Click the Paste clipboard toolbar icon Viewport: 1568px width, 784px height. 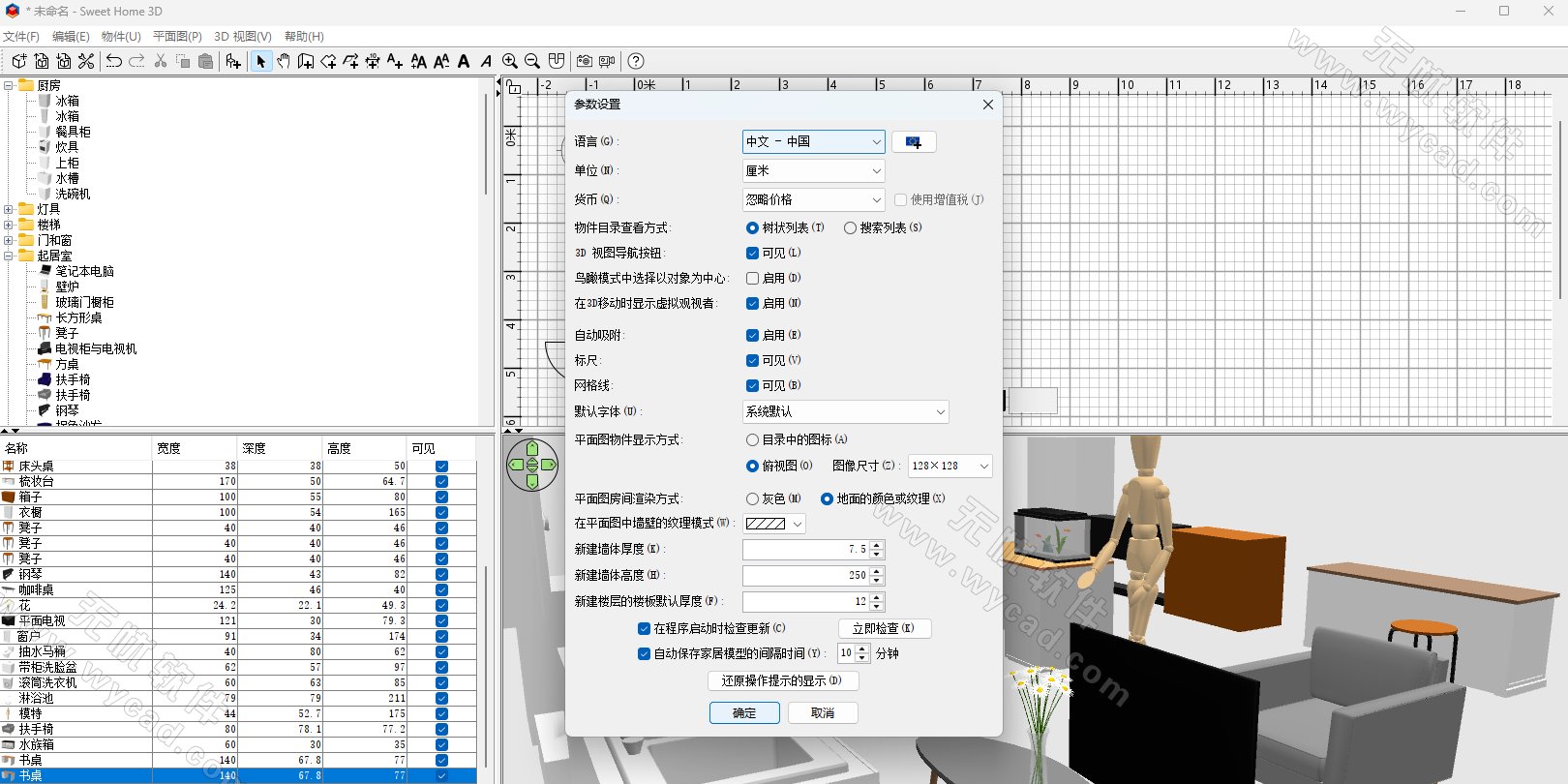click(205, 61)
